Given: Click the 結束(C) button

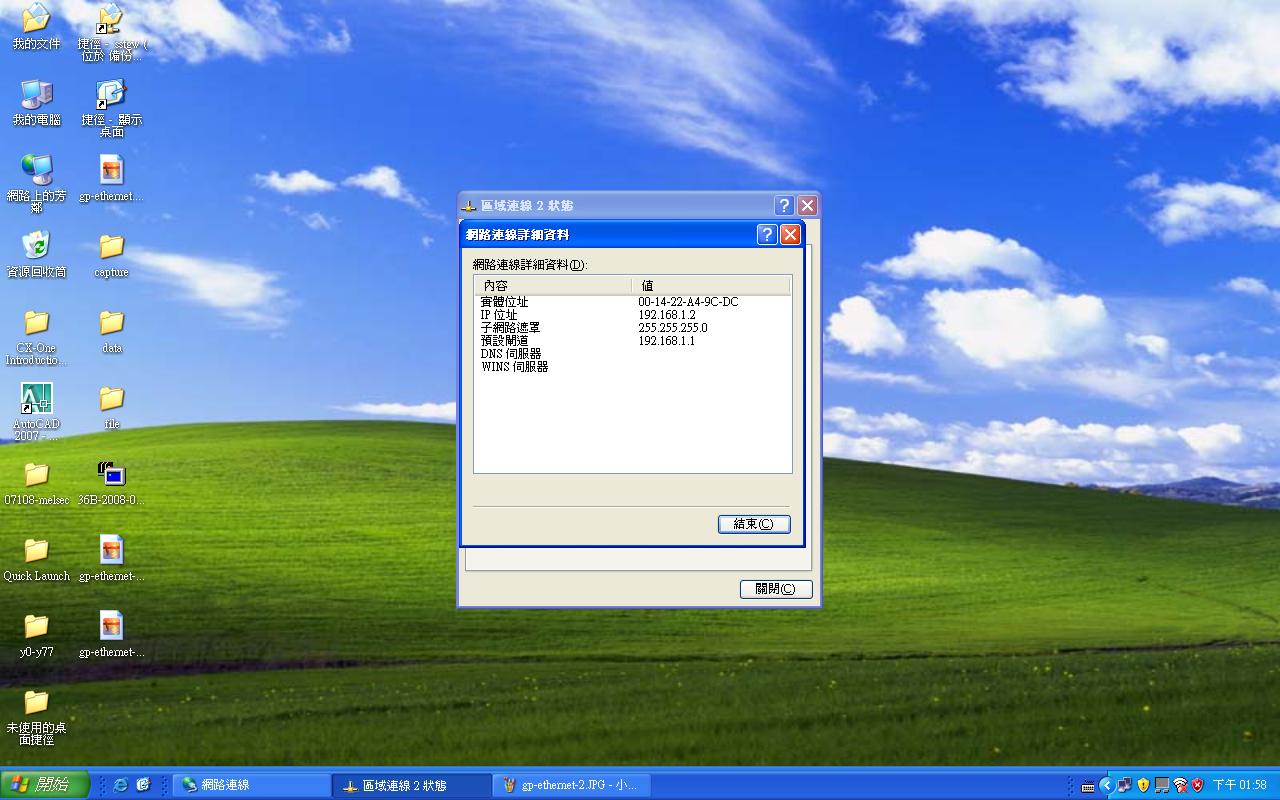Looking at the screenshot, I should (x=753, y=524).
